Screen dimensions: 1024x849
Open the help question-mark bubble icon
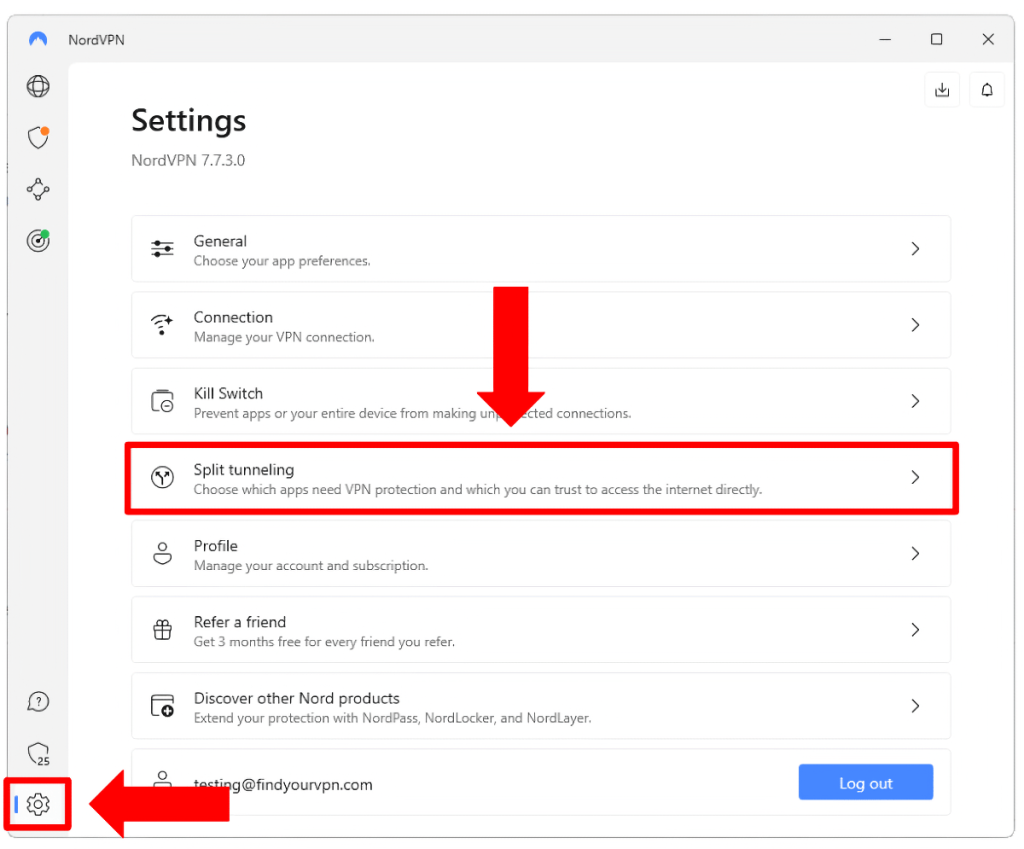click(38, 702)
